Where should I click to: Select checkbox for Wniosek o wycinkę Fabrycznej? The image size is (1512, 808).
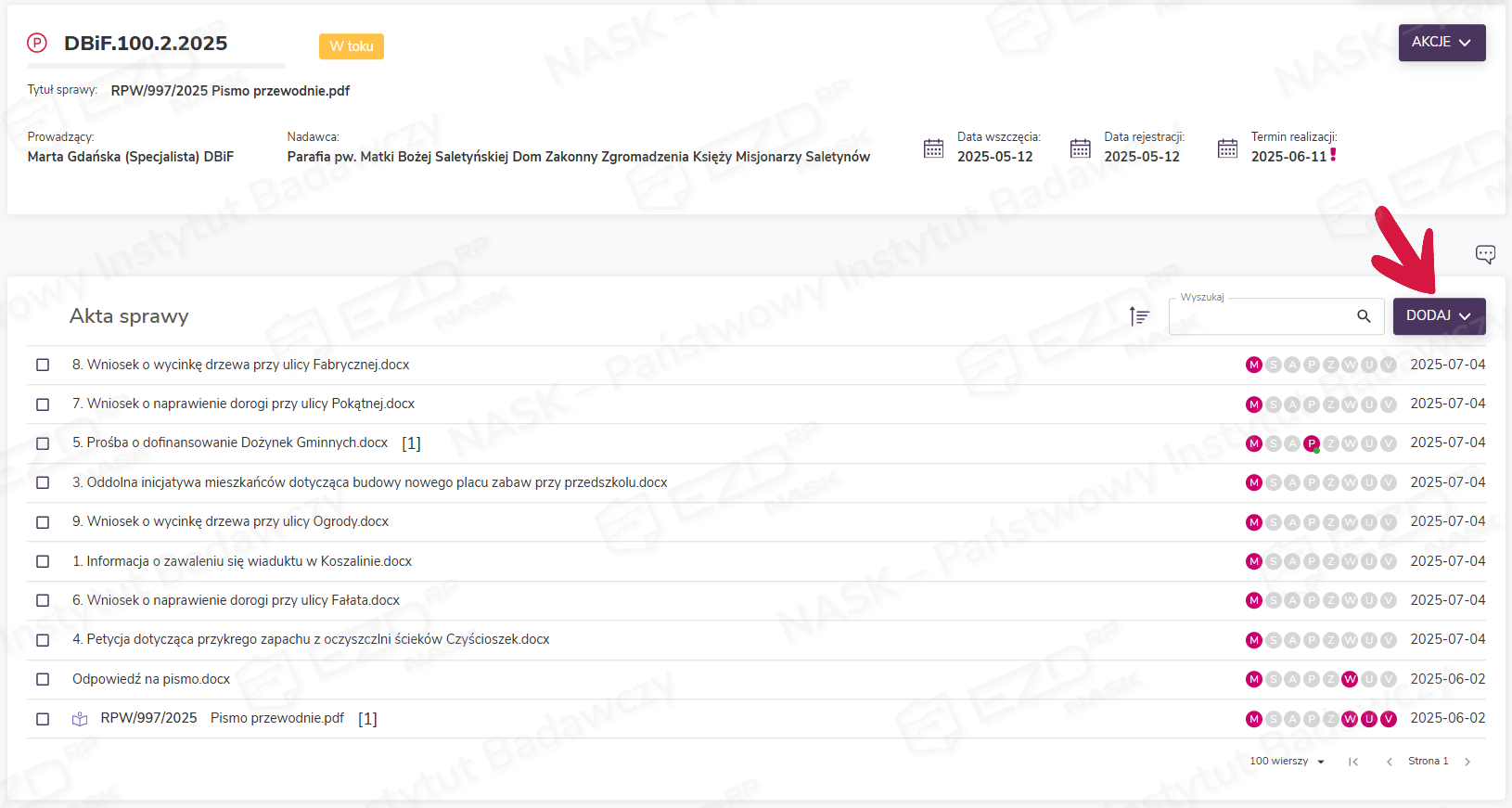[43, 366]
